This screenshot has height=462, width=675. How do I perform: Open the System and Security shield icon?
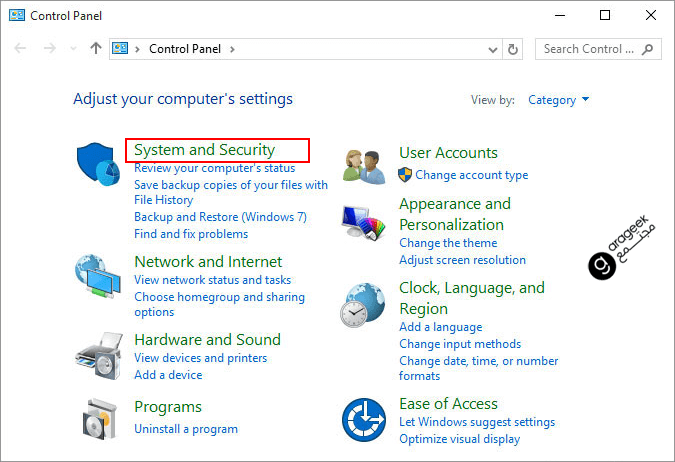(98, 164)
